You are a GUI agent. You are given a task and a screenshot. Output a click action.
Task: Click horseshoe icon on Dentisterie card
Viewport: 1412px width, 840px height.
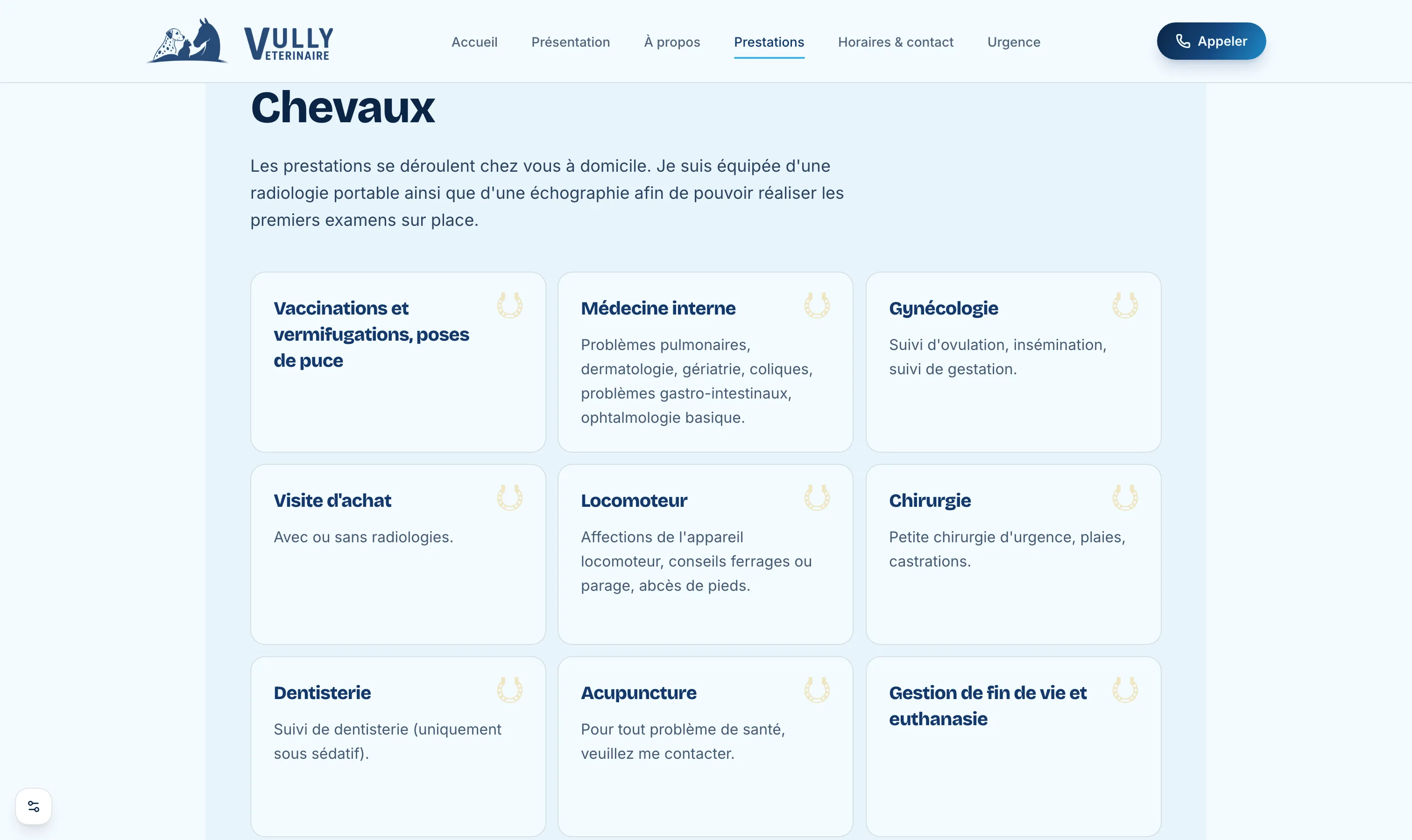click(x=510, y=690)
